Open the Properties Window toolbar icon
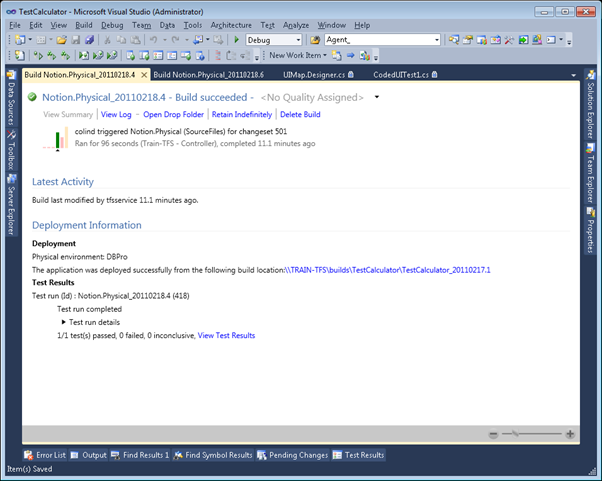This screenshot has height=481, width=602. click(x=468, y=40)
